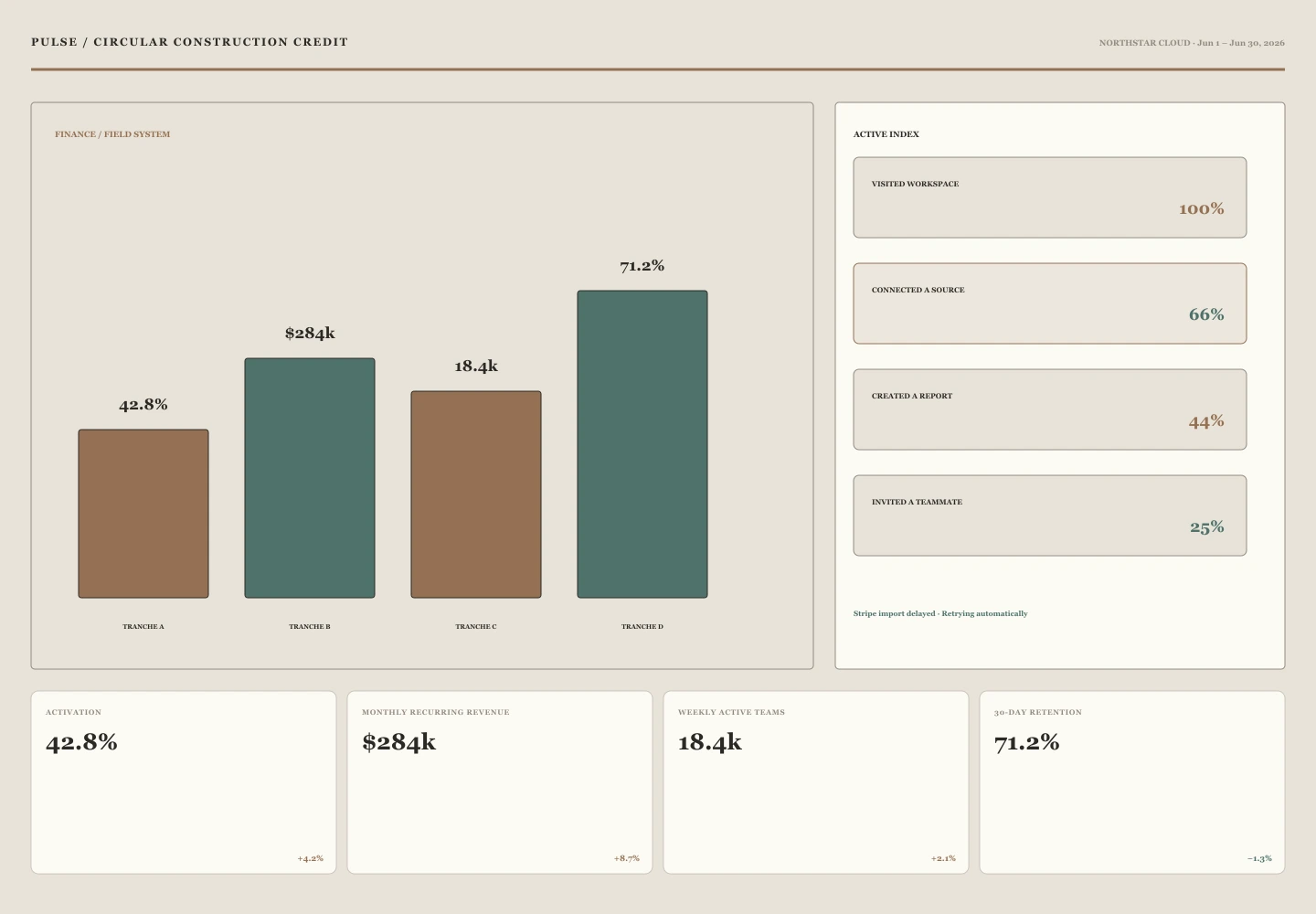This screenshot has height=914, width=1316.
Task: Select the −1.3% change in the 30-Day Retention card
Action: pyautogui.click(x=1259, y=858)
